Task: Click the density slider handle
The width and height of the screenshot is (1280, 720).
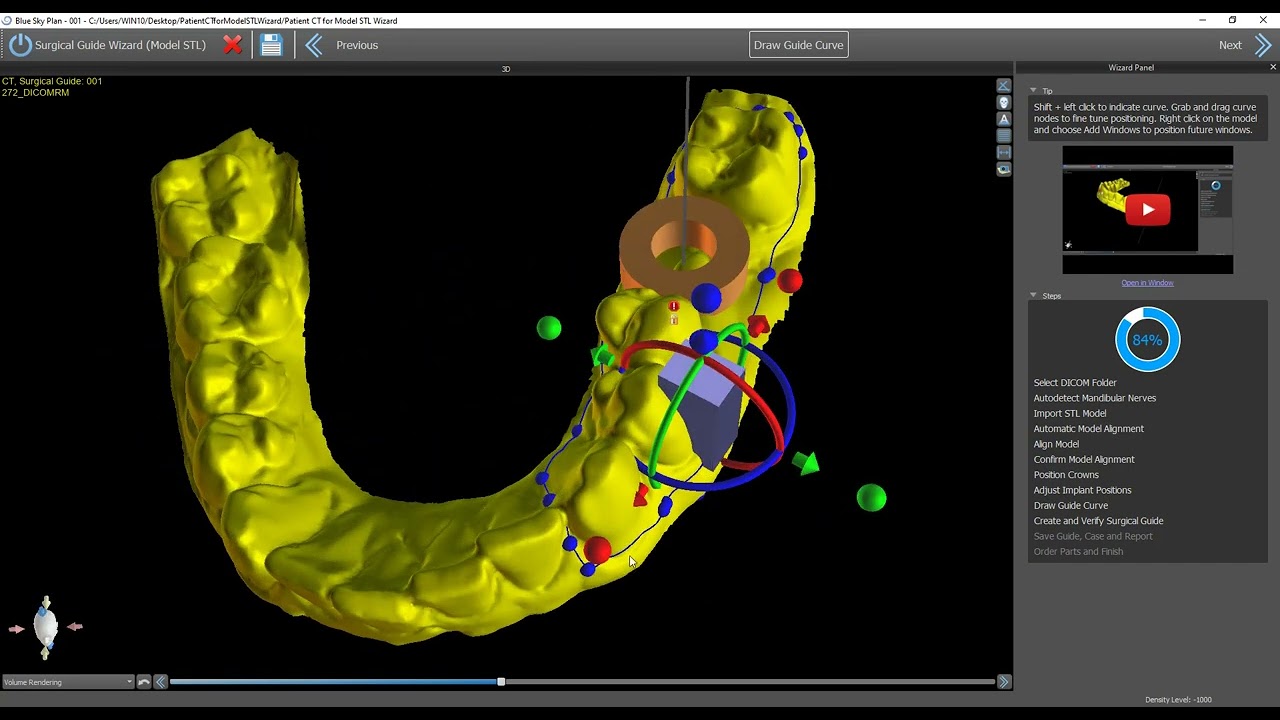Action: 501,682
